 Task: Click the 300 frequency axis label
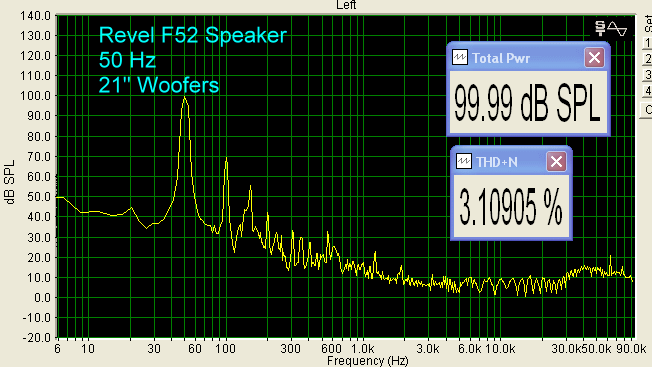tap(290, 348)
